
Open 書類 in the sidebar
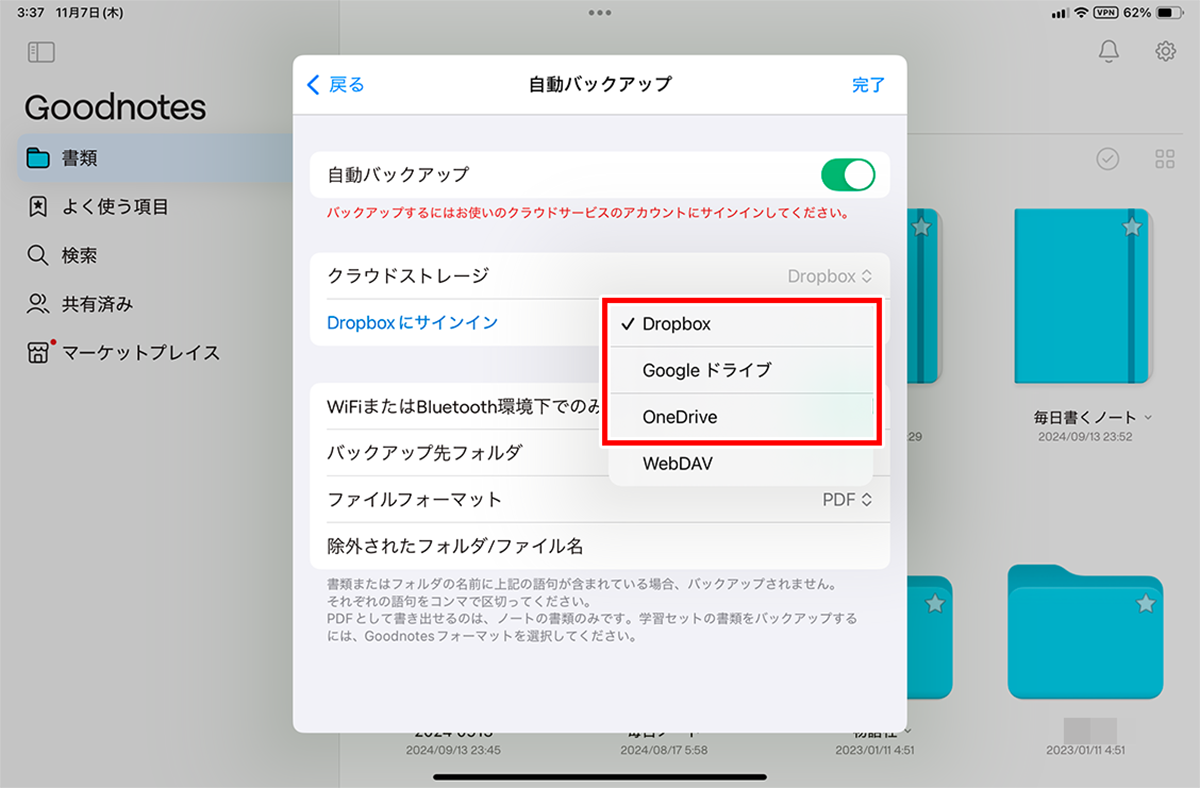tap(157, 158)
